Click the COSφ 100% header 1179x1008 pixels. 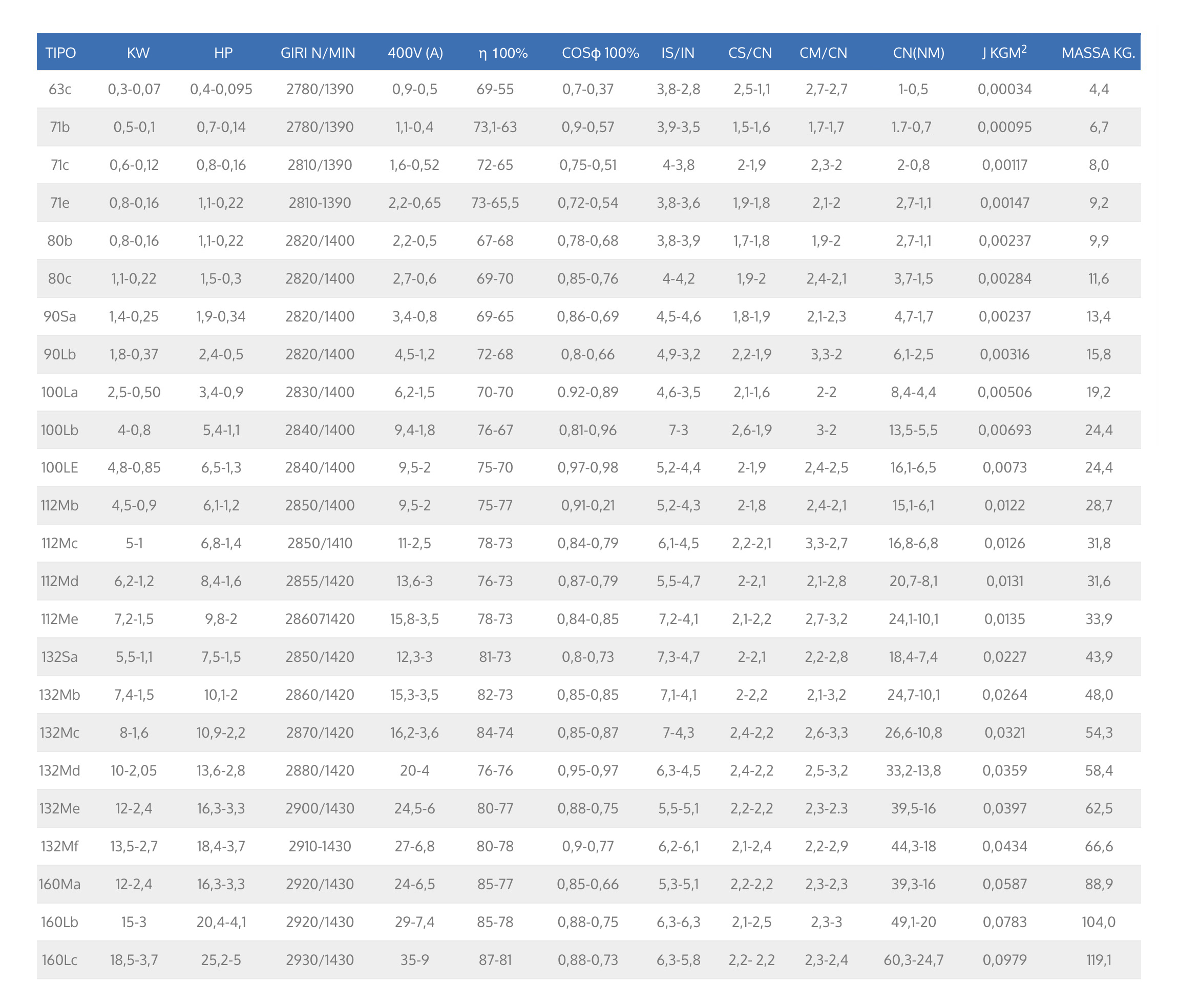[x=600, y=53]
